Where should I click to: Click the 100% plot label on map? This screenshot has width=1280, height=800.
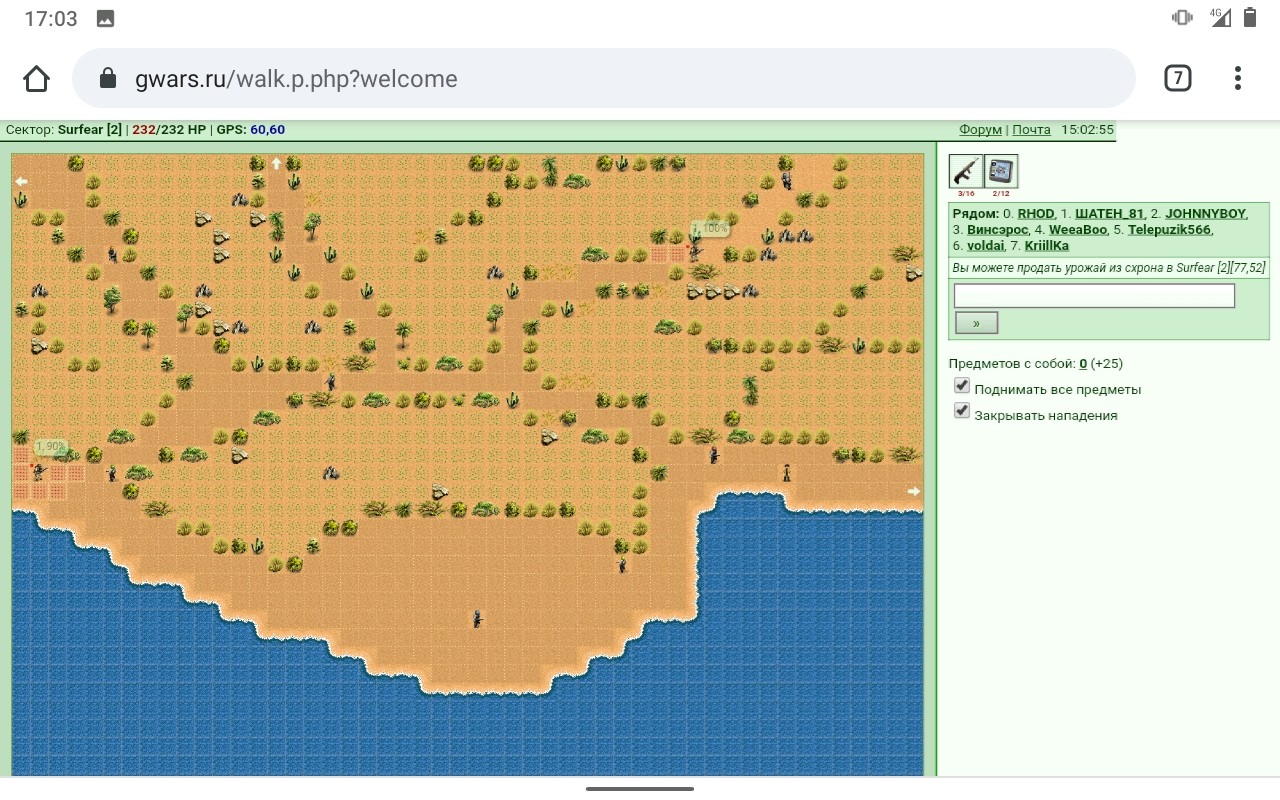coord(711,229)
